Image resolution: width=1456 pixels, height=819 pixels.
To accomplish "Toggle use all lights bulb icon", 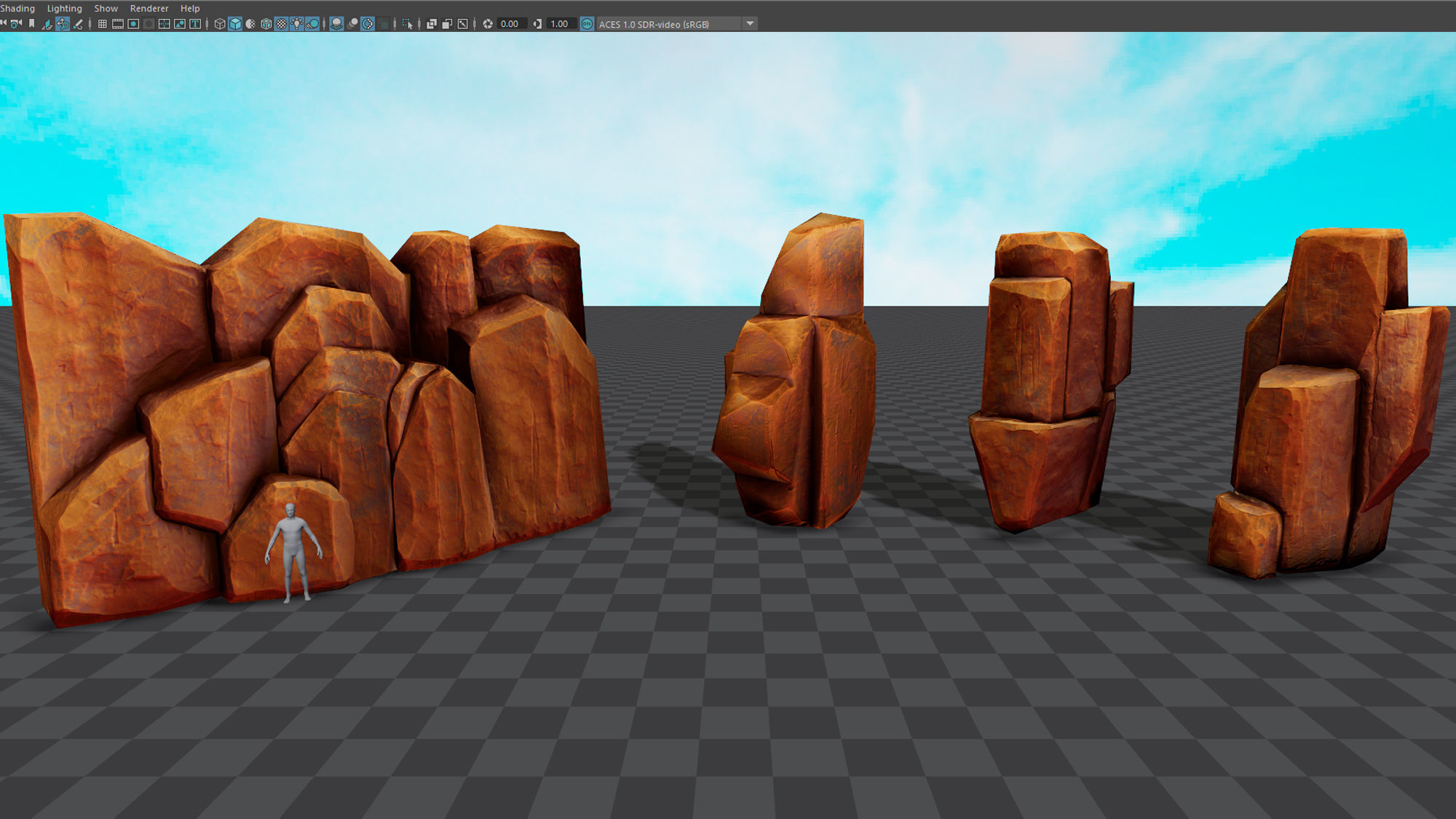I will point(297,24).
